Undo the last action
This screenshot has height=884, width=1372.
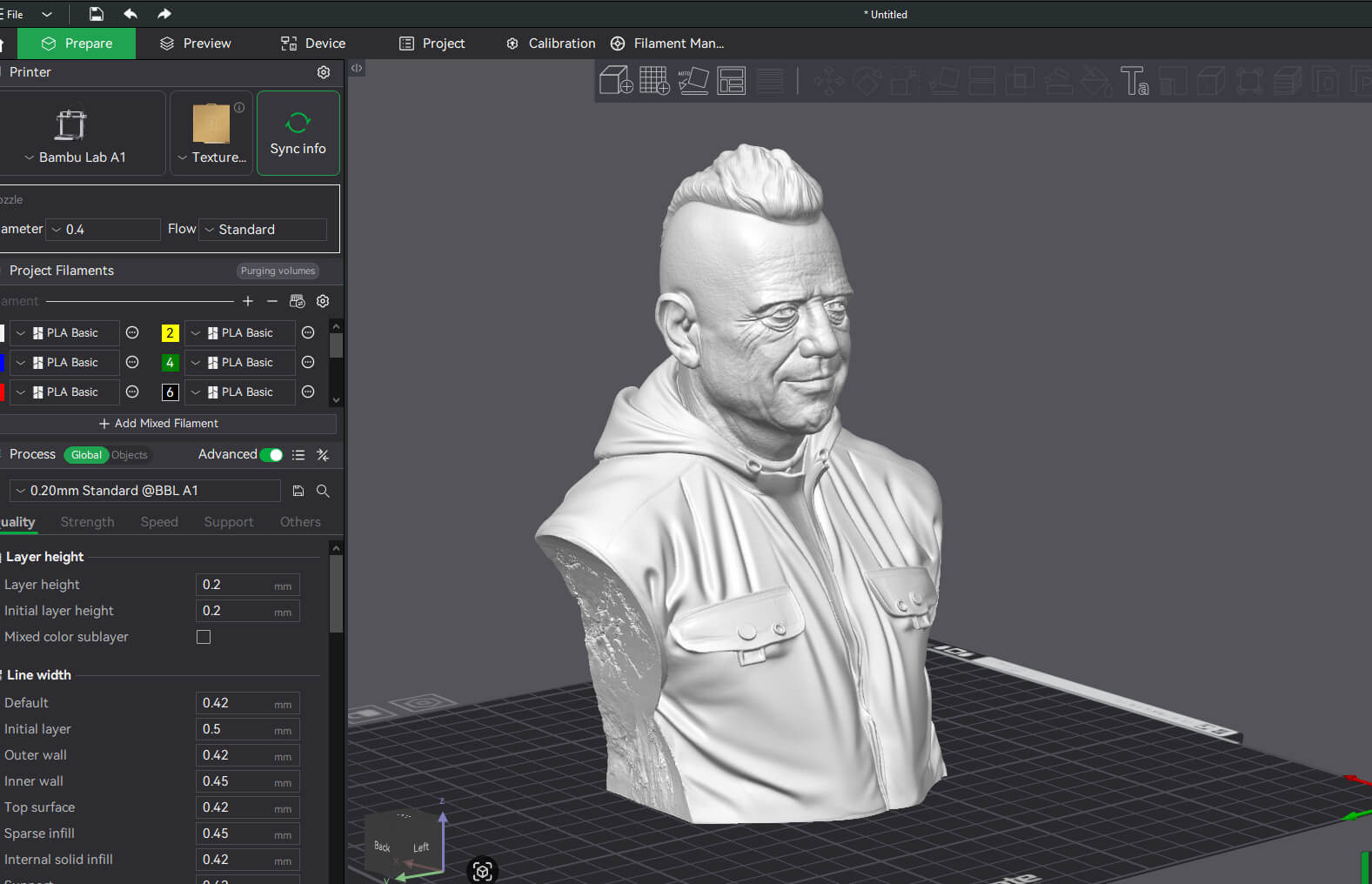pyautogui.click(x=131, y=14)
